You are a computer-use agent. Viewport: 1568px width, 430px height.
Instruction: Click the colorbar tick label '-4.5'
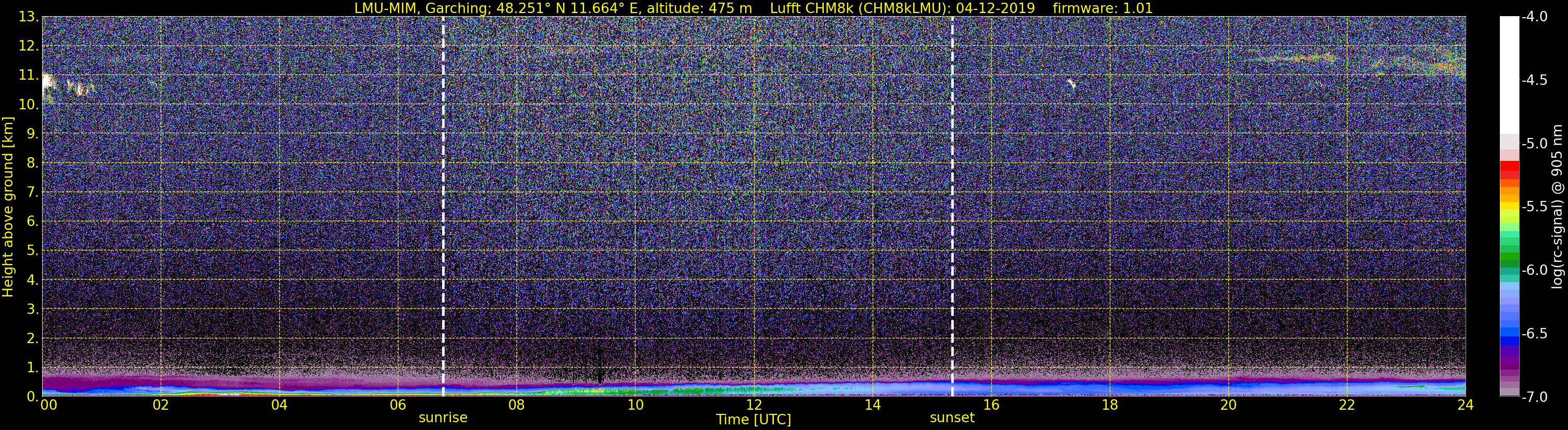click(1535, 80)
